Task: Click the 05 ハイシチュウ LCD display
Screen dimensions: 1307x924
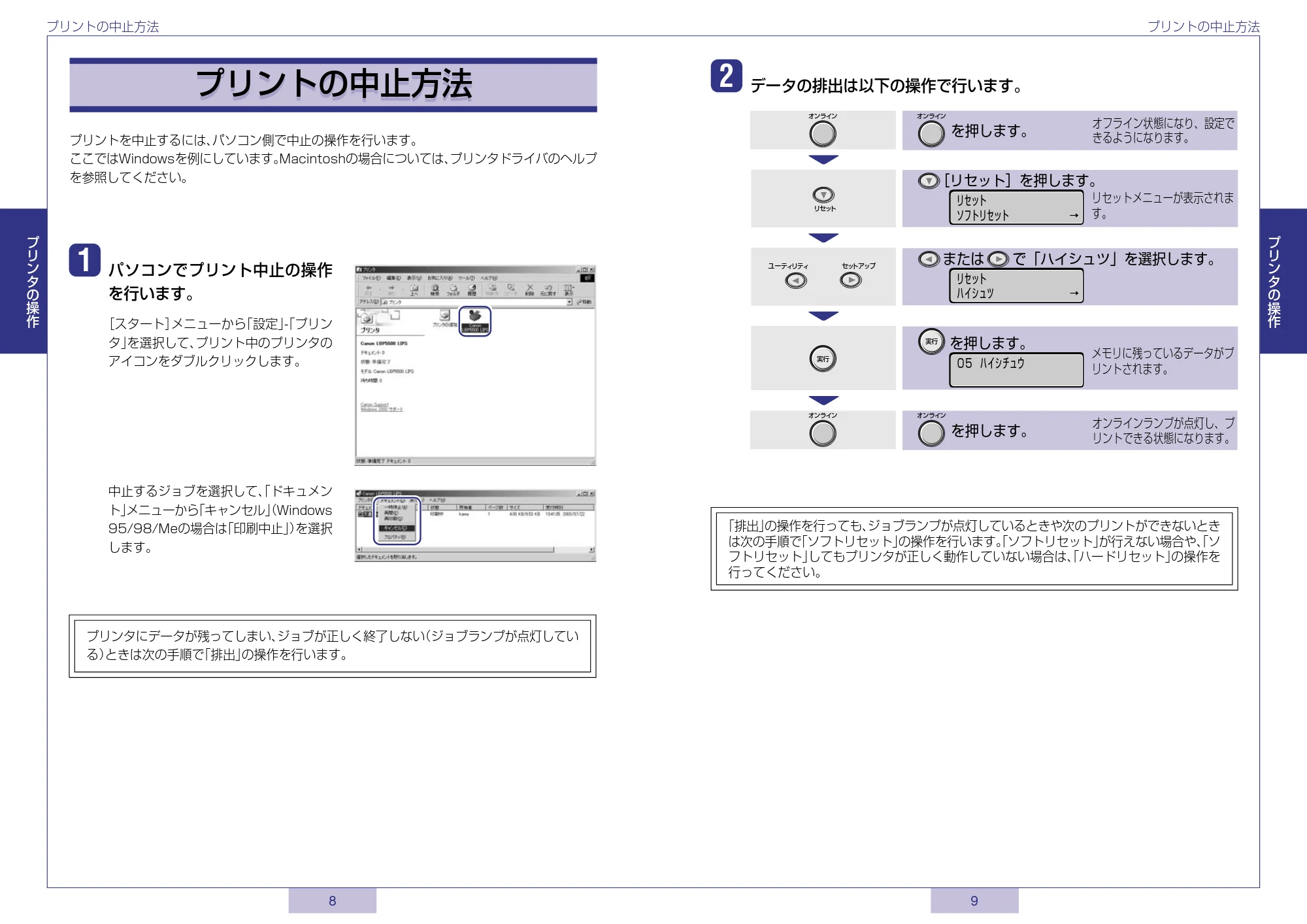Action: (x=1016, y=370)
